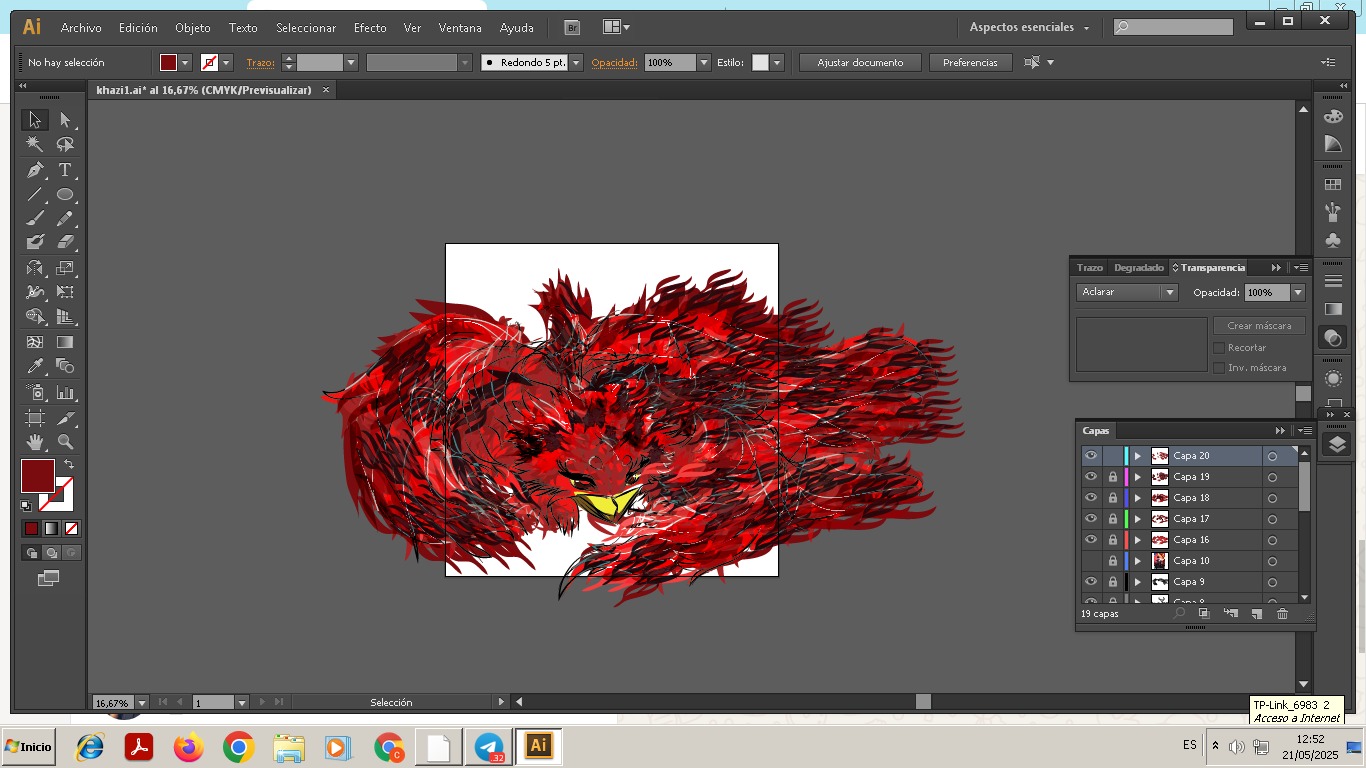1366x768 pixels.
Task: Select the Free Transform tool
Action: tap(65, 292)
